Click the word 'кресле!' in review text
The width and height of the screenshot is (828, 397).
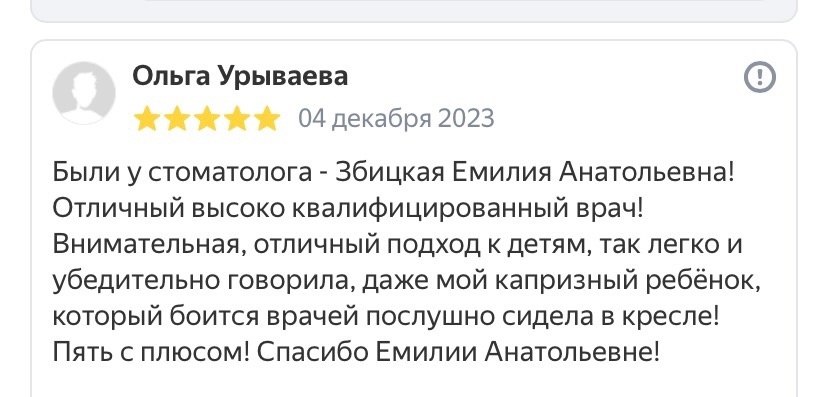pyautogui.click(x=670, y=317)
